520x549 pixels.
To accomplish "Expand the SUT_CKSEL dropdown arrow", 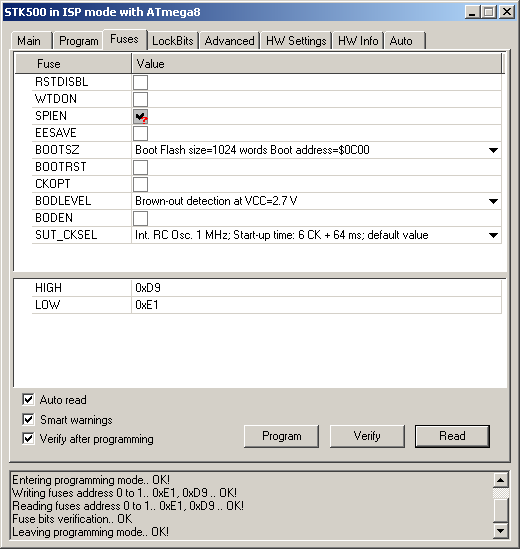I will coord(493,235).
